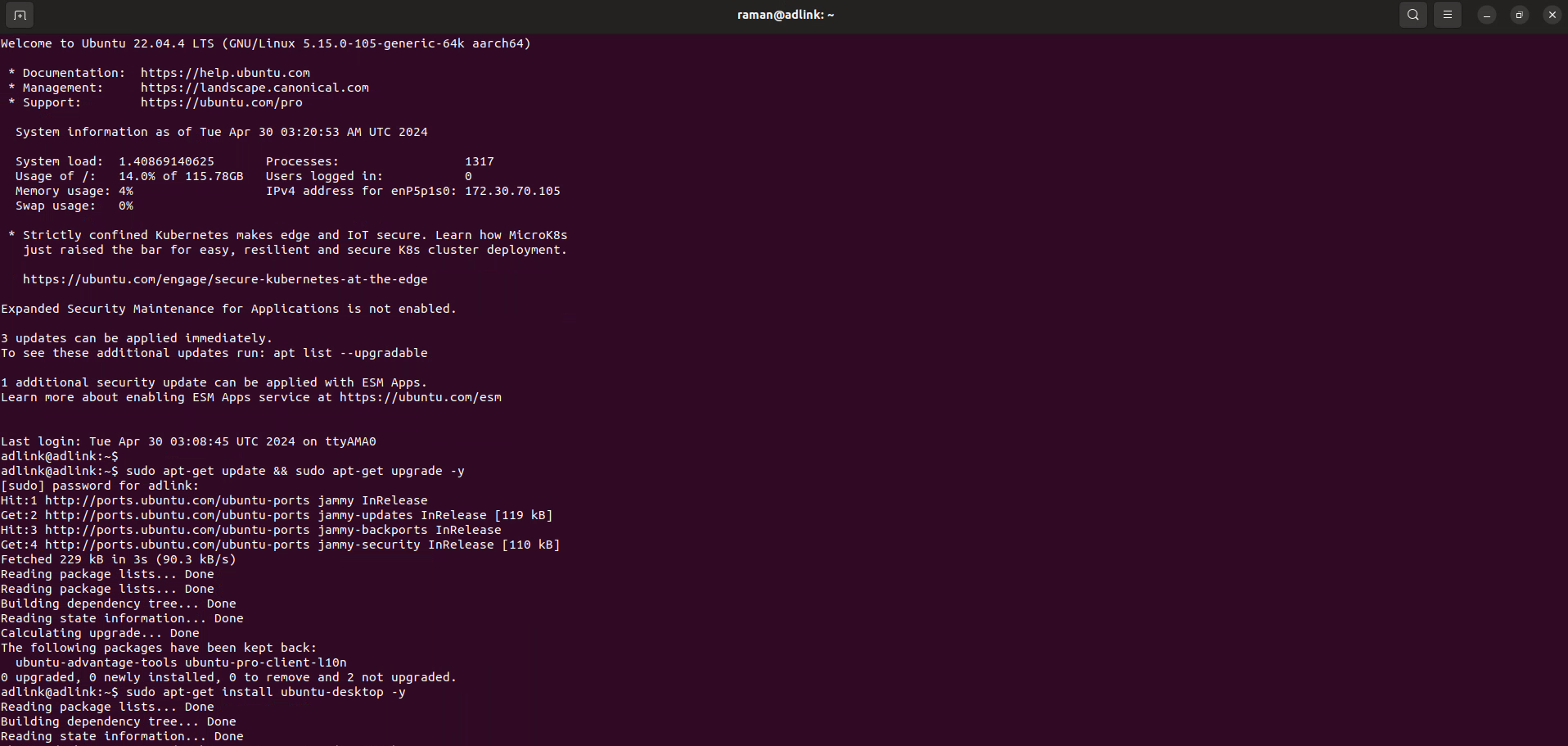
Task: Click the https://help.ubuntu.com URL
Action: (225, 73)
